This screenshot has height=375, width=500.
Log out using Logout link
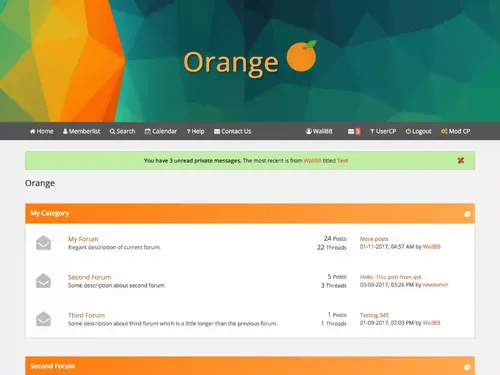pos(419,131)
